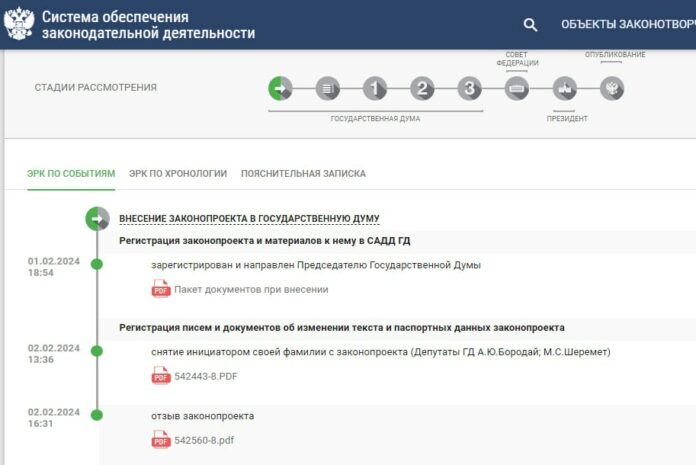Click the green arrow timeline section icon
The width and height of the screenshot is (696, 465).
97,218
